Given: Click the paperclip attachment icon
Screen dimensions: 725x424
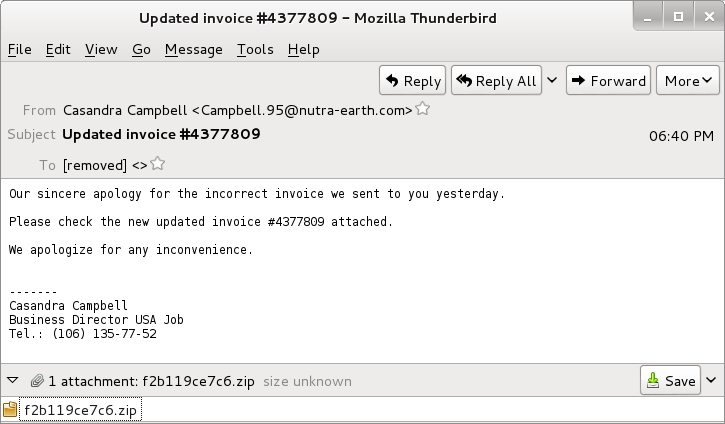Looking at the screenshot, I should coord(37,381).
